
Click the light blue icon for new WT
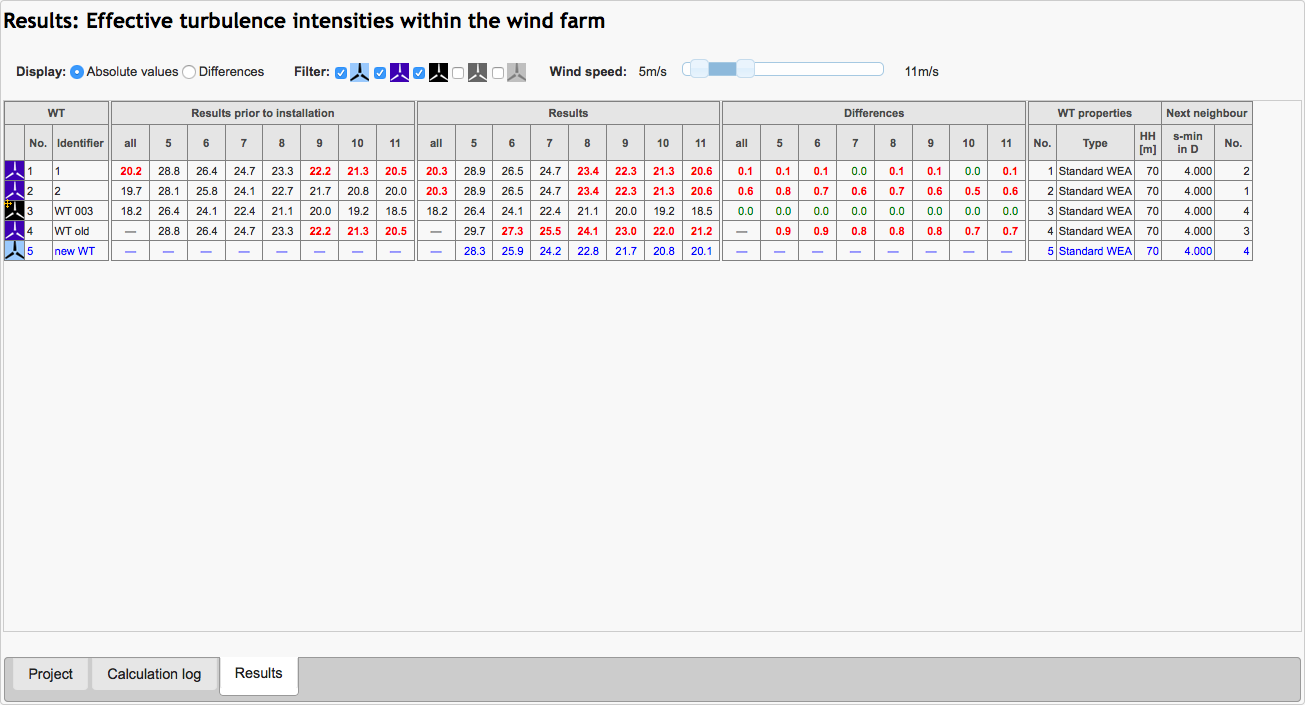[x=14, y=251]
